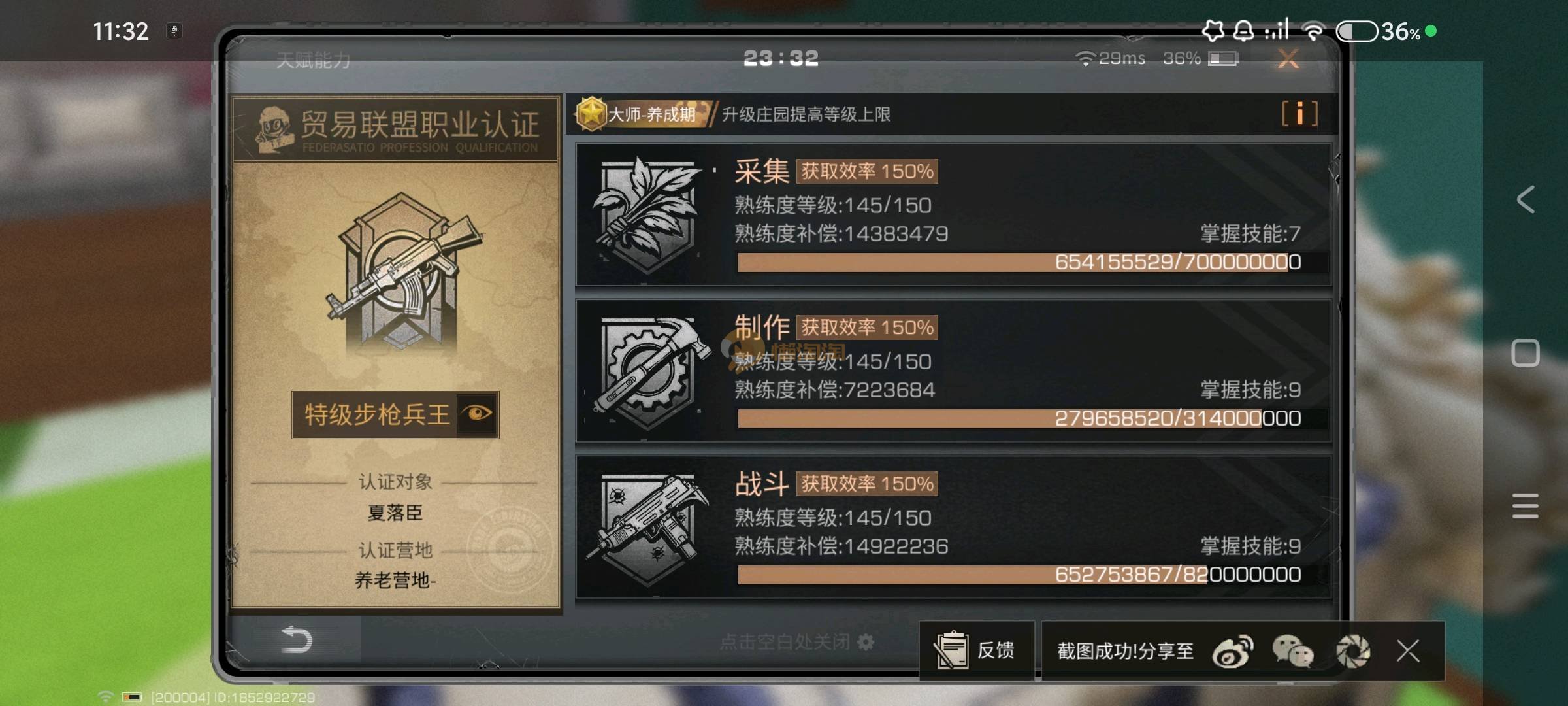Screen dimensions: 1568x706
Task: Tap the Android back chevron
Action: pos(1526,199)
